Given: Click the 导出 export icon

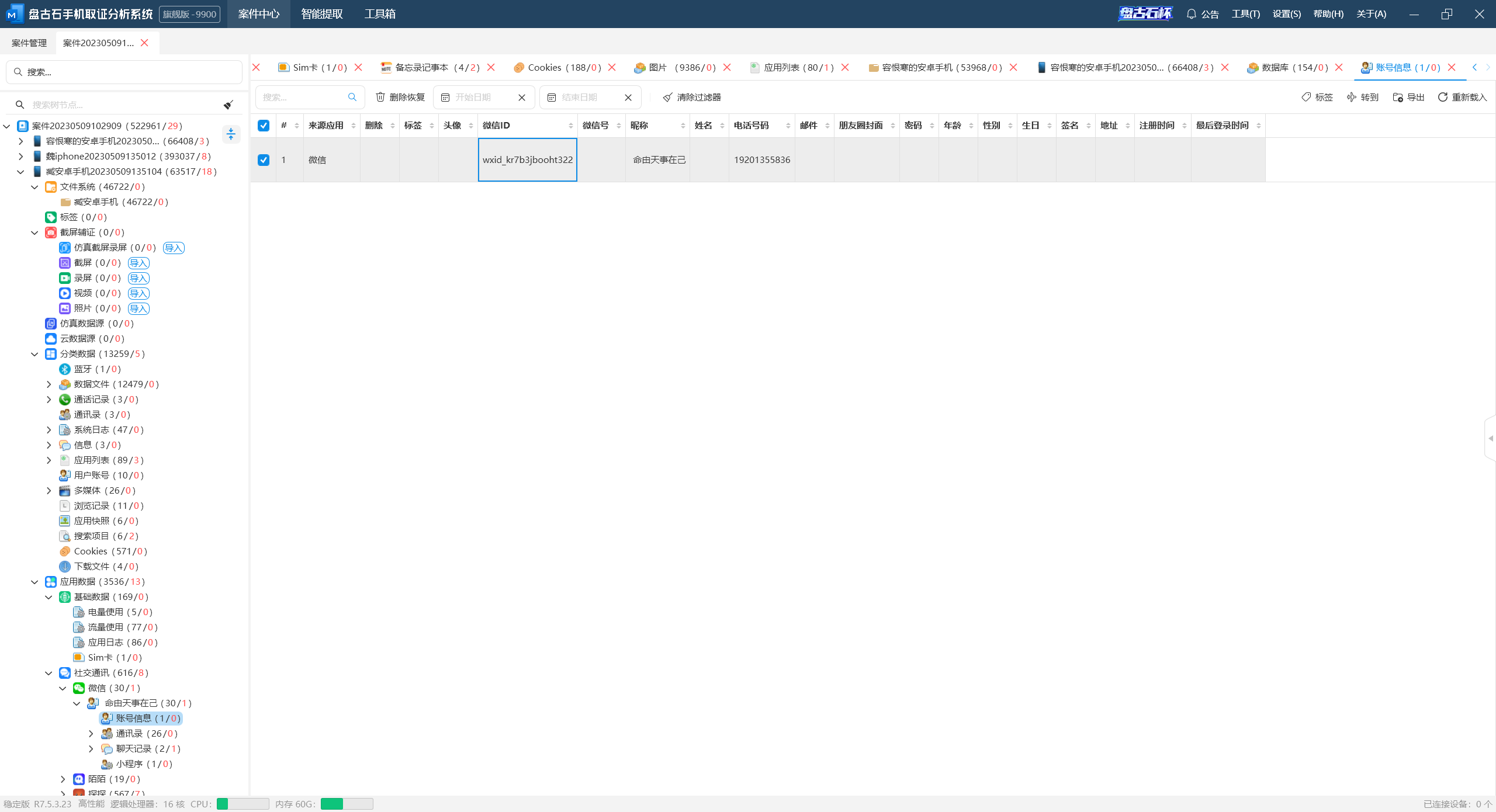Looking at the screenshot, I should pos(1398,98).
